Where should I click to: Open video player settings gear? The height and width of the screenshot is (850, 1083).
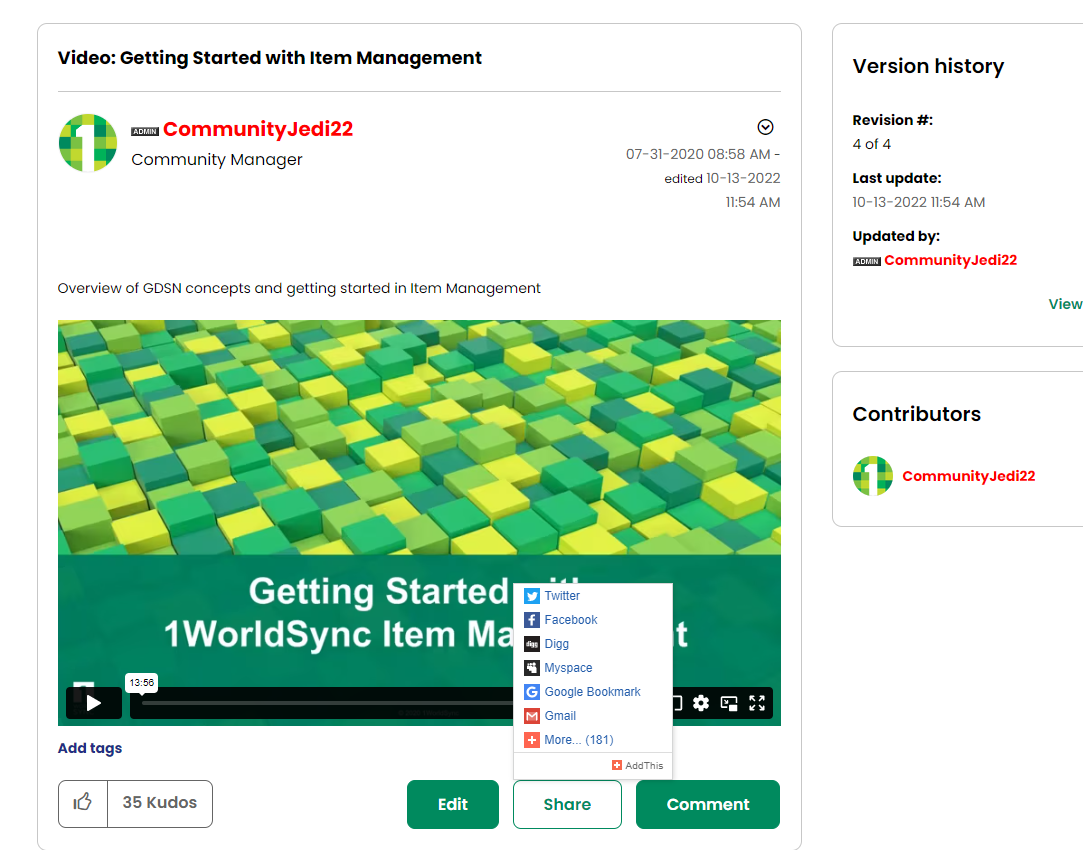click(x=701, y=703)
